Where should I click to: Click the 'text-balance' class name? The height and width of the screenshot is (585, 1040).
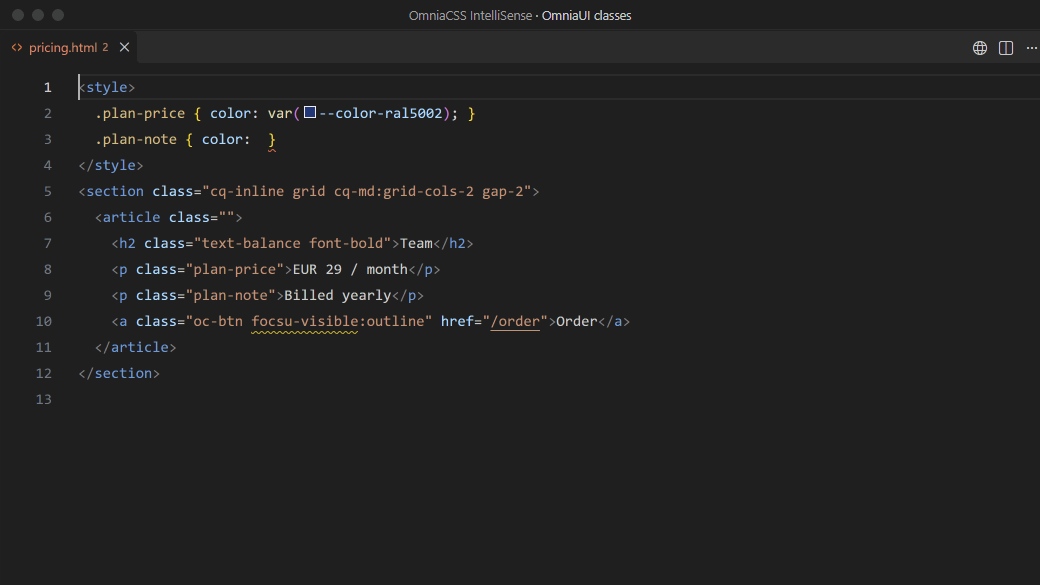[x=251, y=243]
